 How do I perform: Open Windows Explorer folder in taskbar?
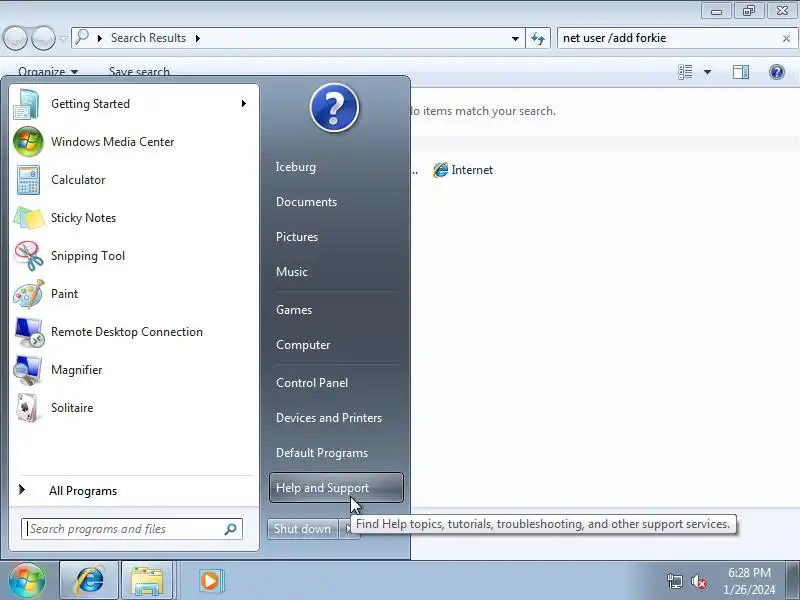click(147, 581)
